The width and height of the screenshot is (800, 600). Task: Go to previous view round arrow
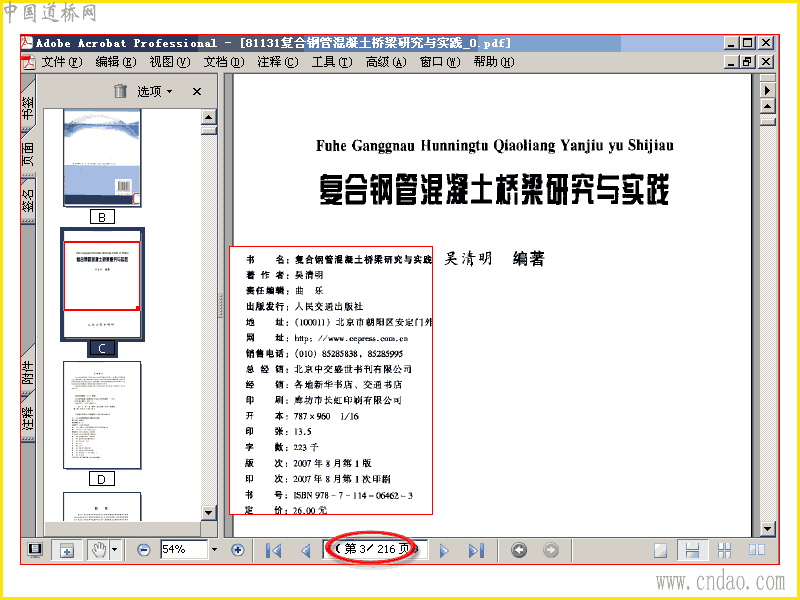(x=519, y=550)
